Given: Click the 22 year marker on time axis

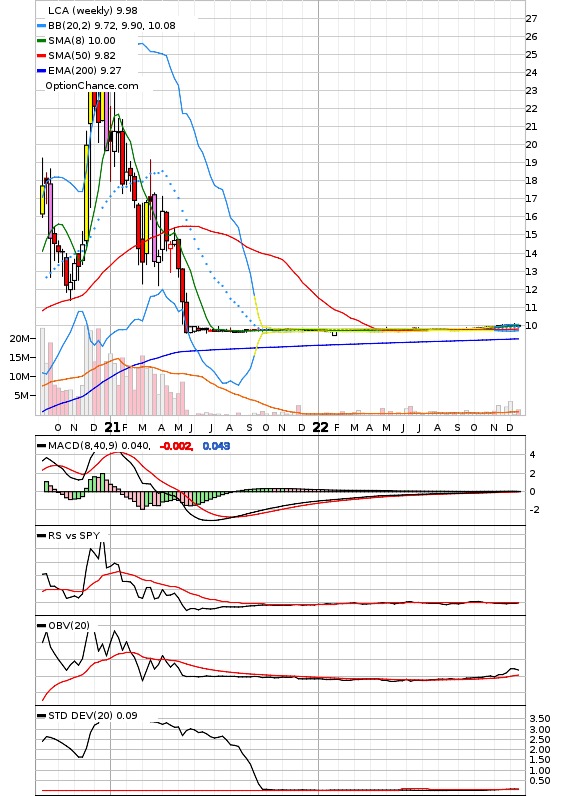Looking at the screenshot, I should (320, 427).
